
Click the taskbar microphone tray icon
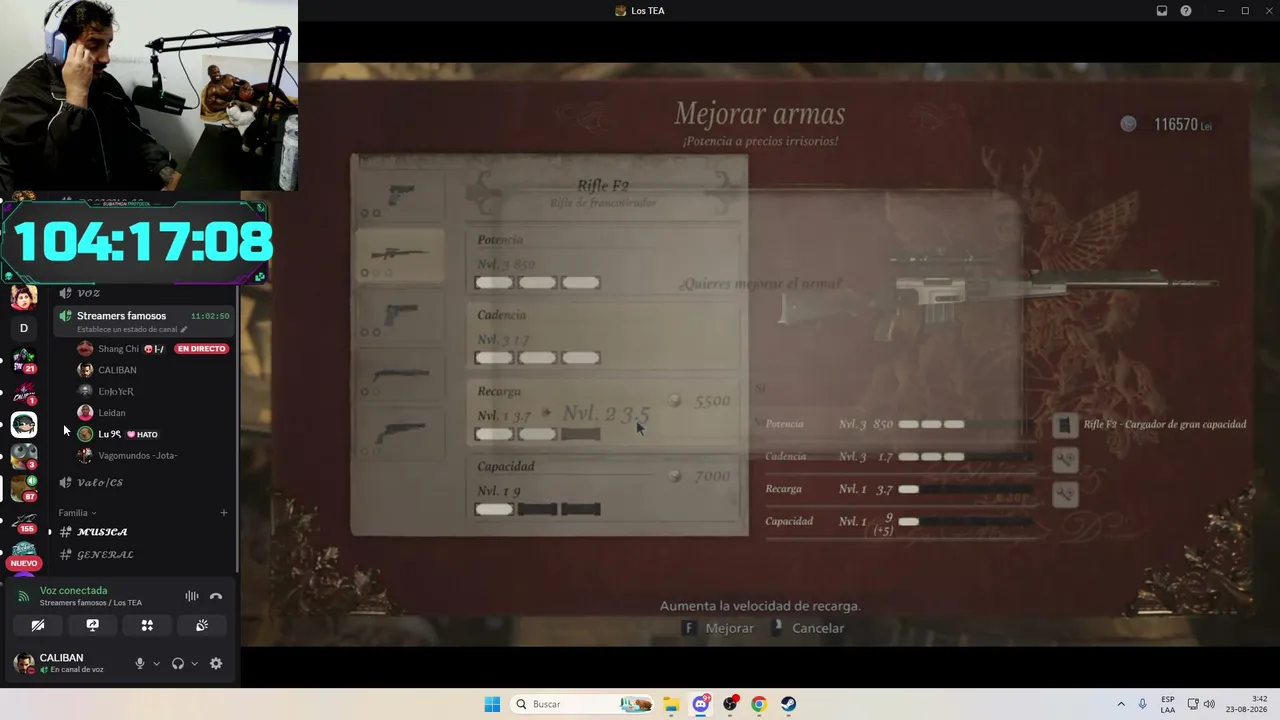1143,704
